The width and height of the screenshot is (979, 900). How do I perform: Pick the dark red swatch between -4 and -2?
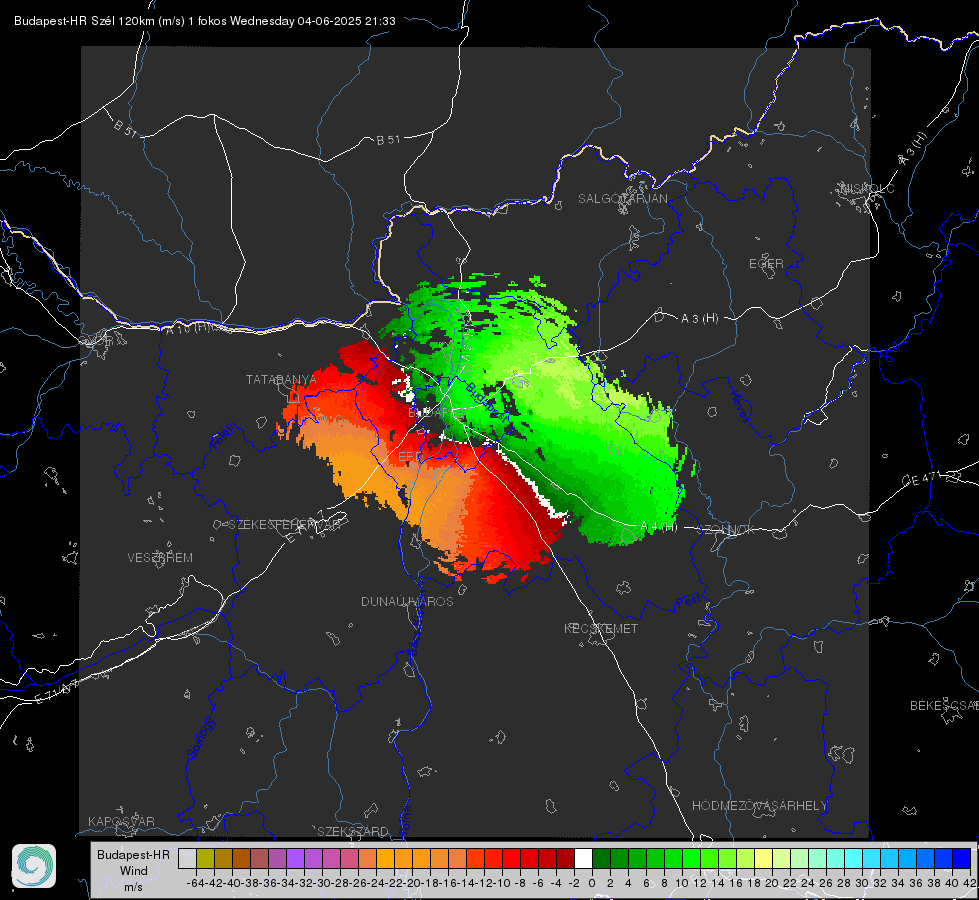point(565,858)
